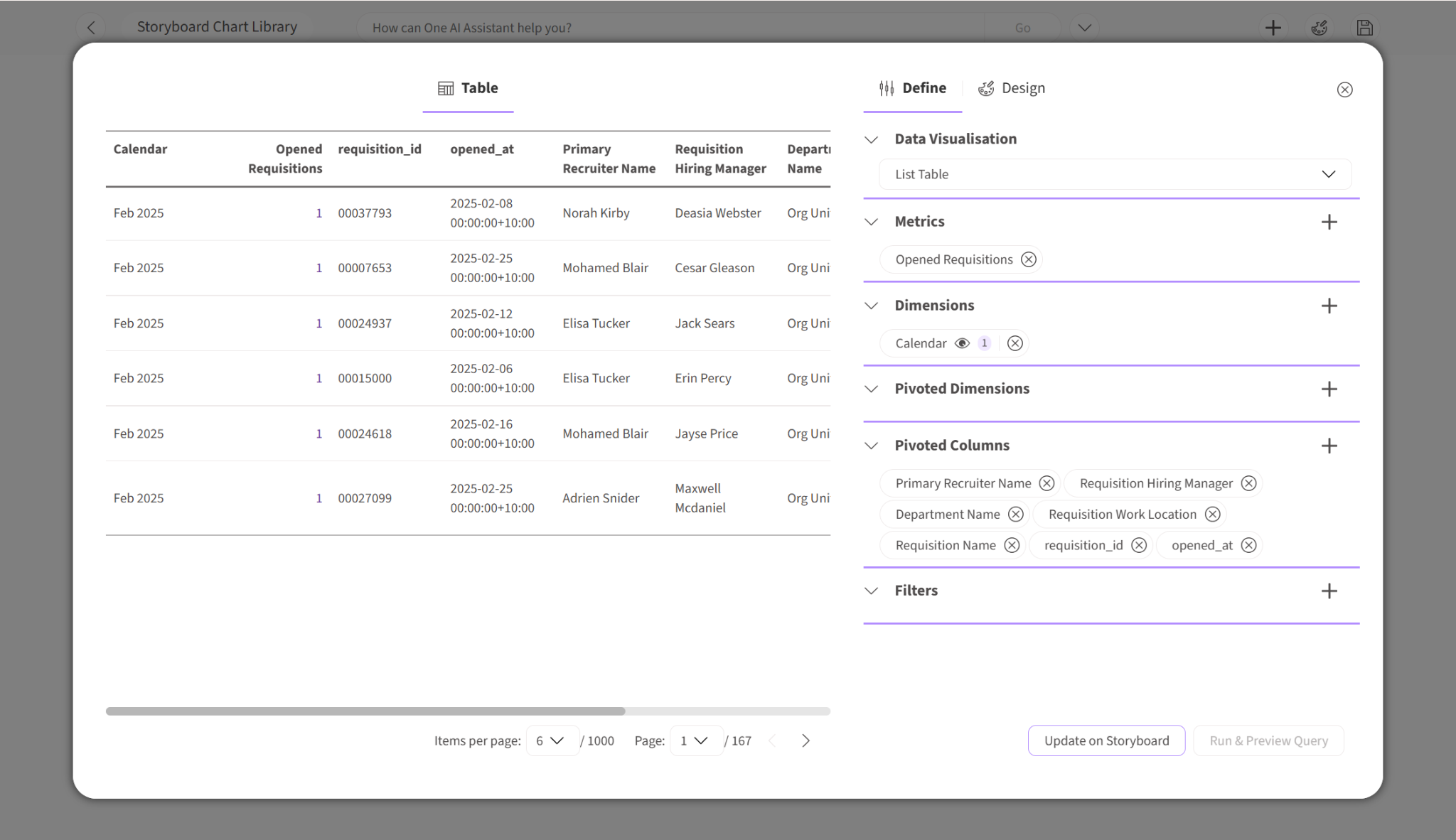Add a new metric with plus icon
This screenshot has width=1456, height=840.
pyautogui.click(x=1329, y=222)
